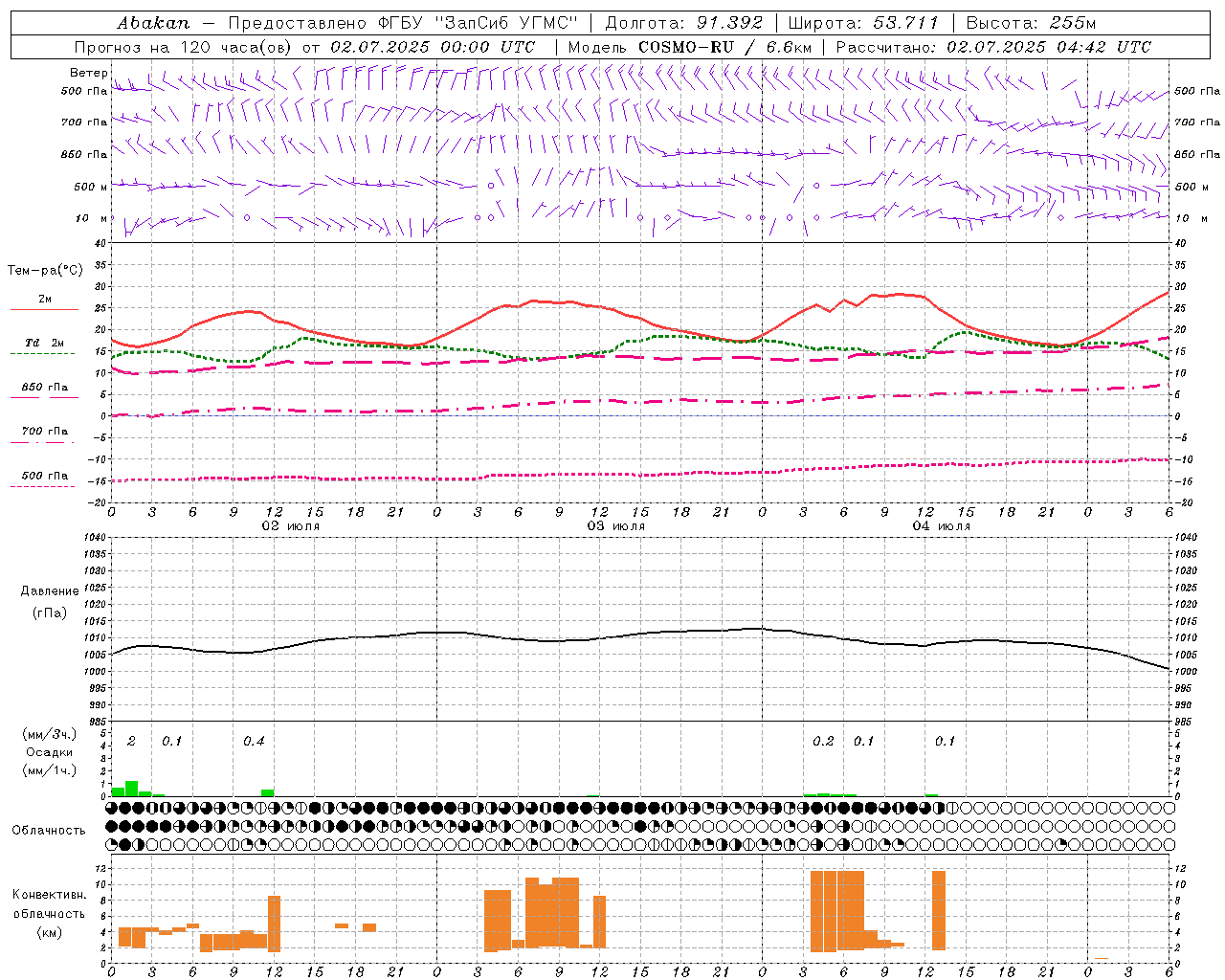The width and height of the screenshot is (1225, 980).
Task: Click the 850 гПа temperature legend entry
Action: point(45,388)
